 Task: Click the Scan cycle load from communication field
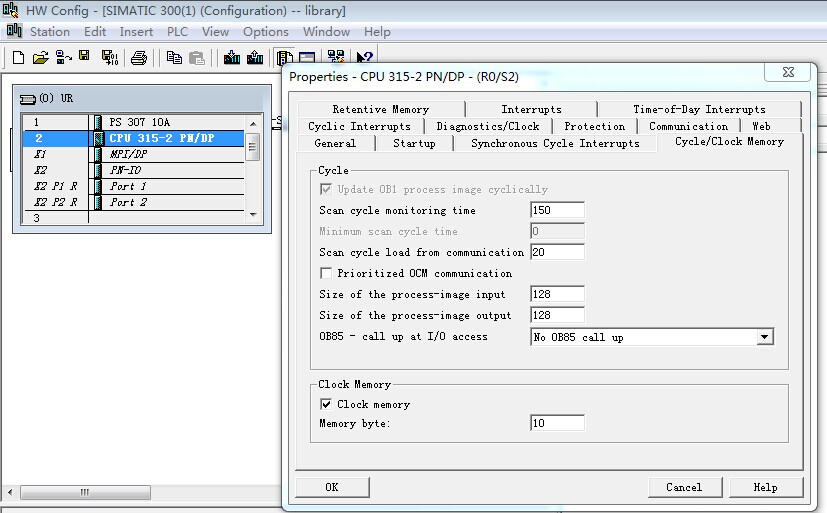pos(557,252)
